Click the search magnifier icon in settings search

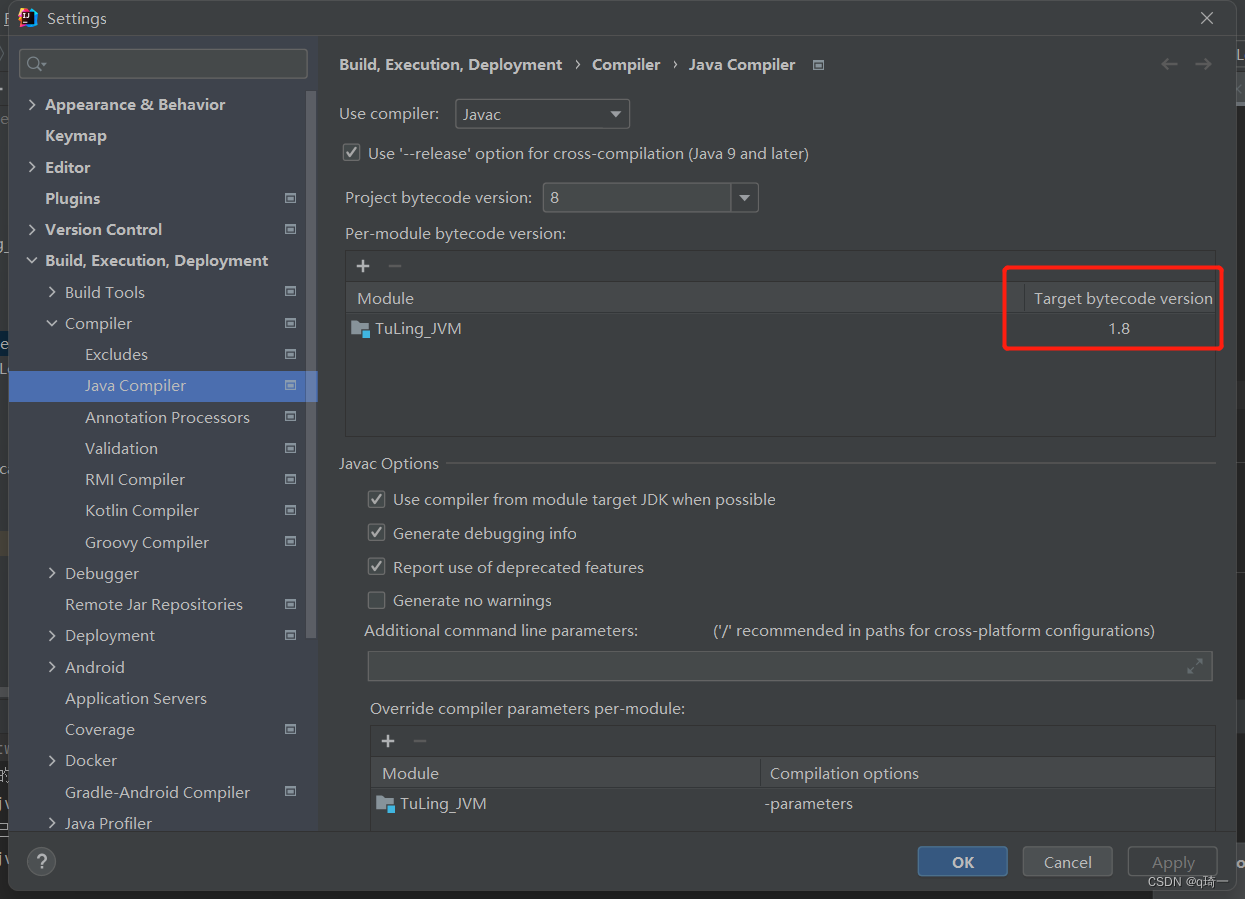point(35,64)
